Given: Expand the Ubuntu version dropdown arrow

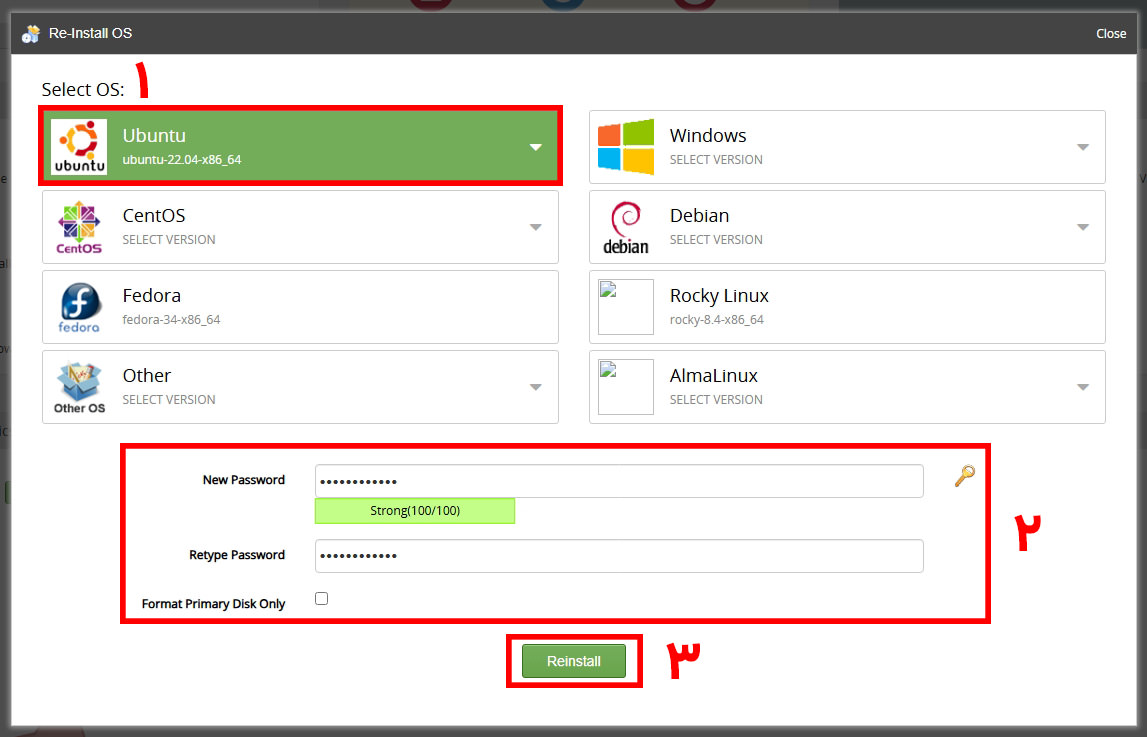Looking at the screenshot, I should point(535,147).
